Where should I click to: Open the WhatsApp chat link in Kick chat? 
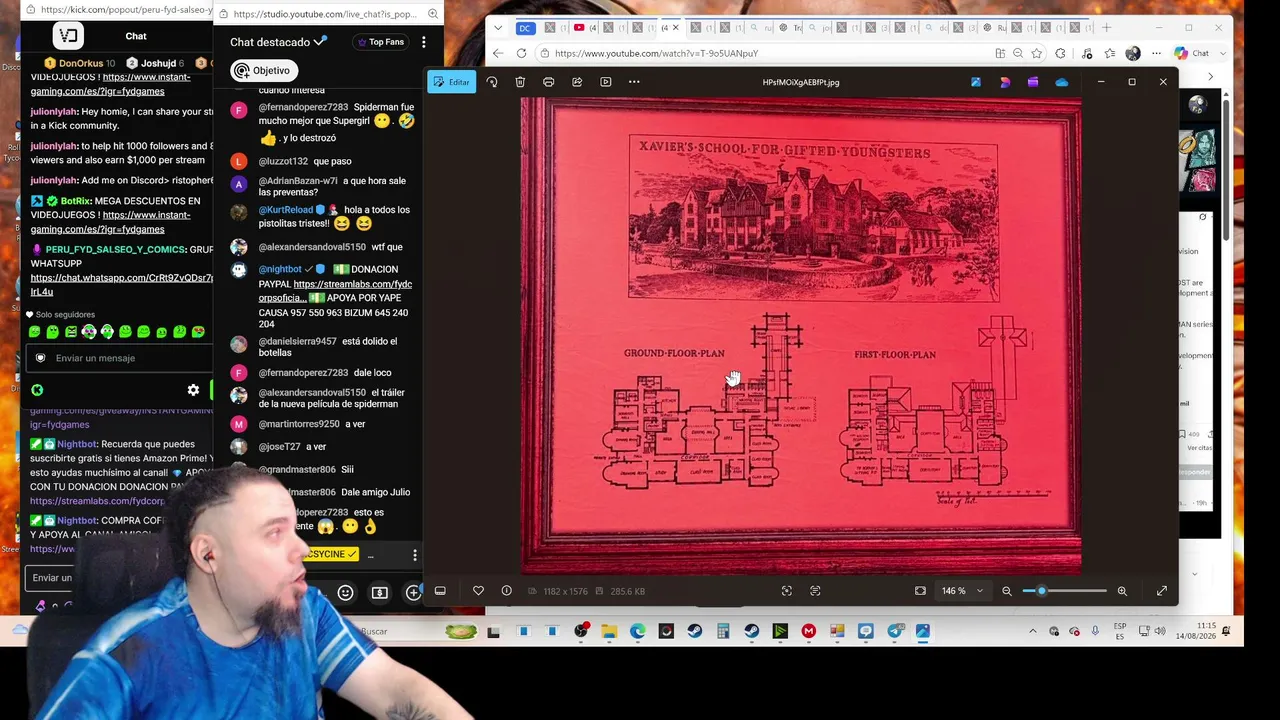[122, 284]
